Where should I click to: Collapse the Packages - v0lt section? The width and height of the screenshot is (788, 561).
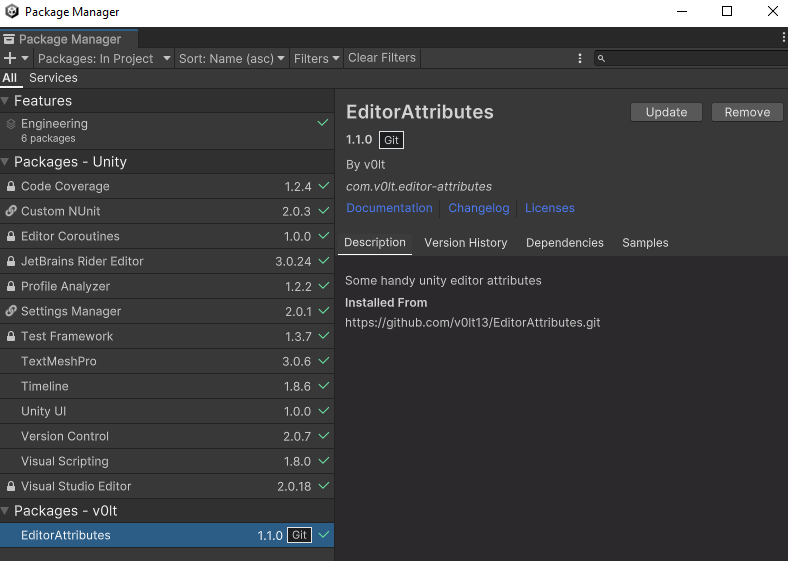(x=5, y=511)
